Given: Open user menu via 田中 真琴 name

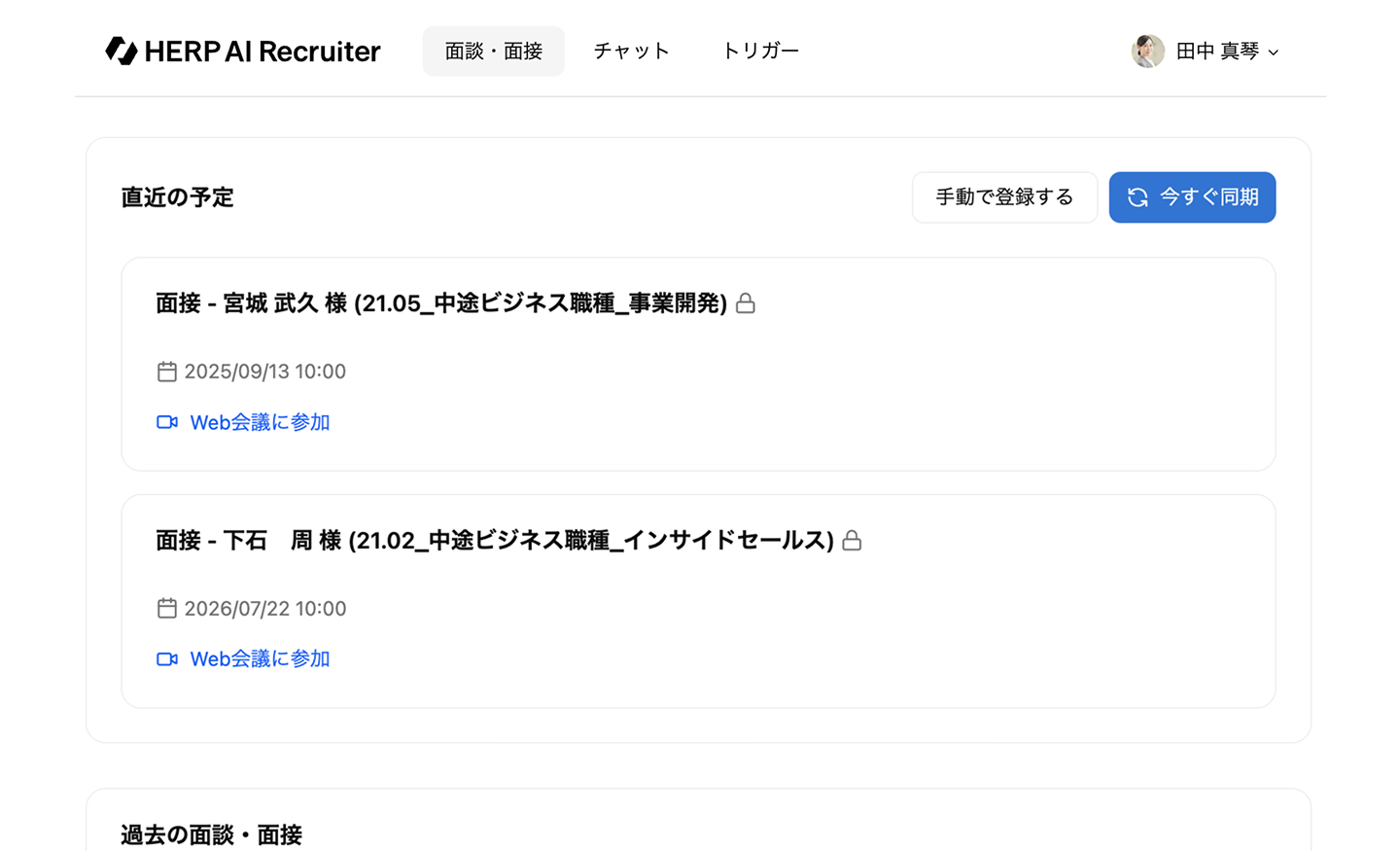Looking at the screenshot, I should pyautogui.click(x=1217, y=51).
